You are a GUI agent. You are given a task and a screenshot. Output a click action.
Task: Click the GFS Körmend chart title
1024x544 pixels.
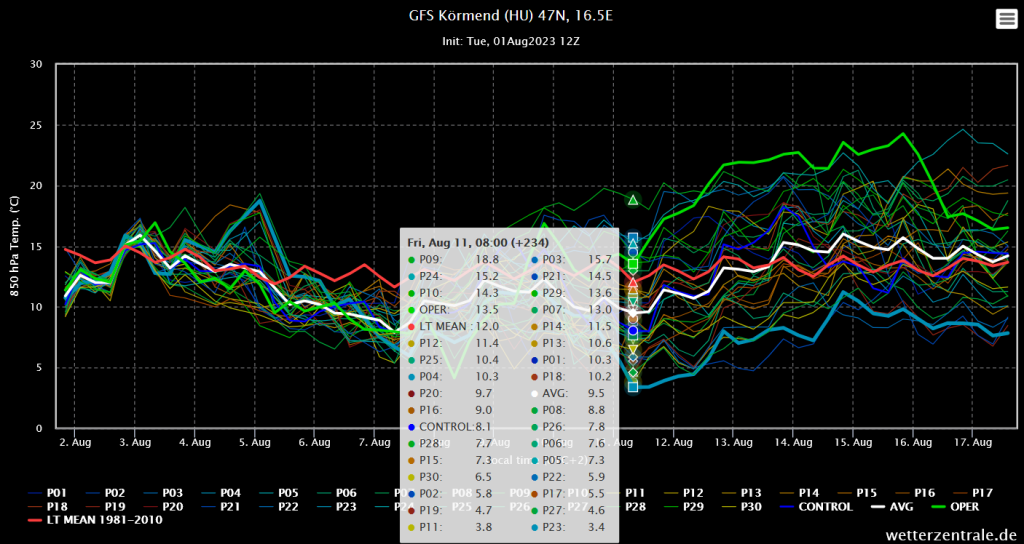511,17
